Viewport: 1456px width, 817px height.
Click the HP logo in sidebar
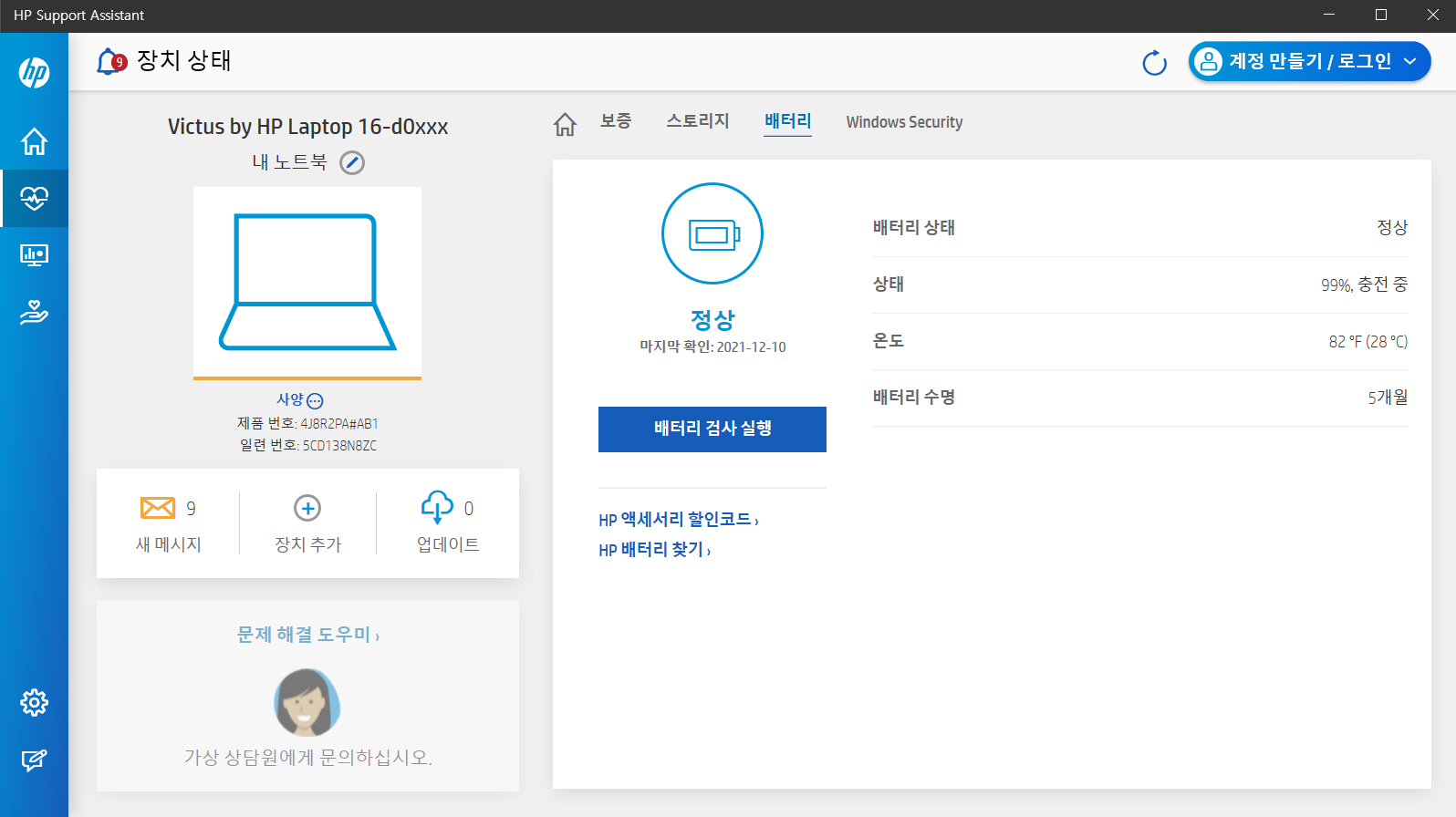[x=34, y=73]
